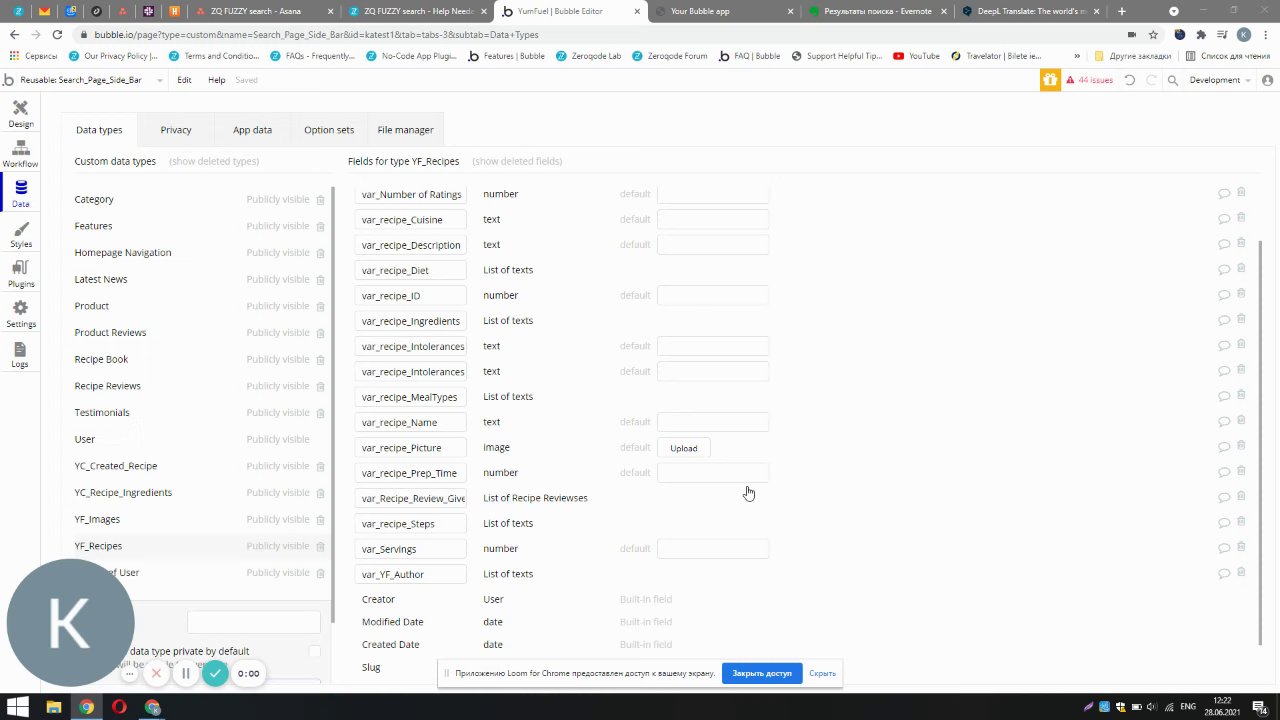Open the 44 issues checker
Screen dimensions: 1280x720
click(1089, 80)
